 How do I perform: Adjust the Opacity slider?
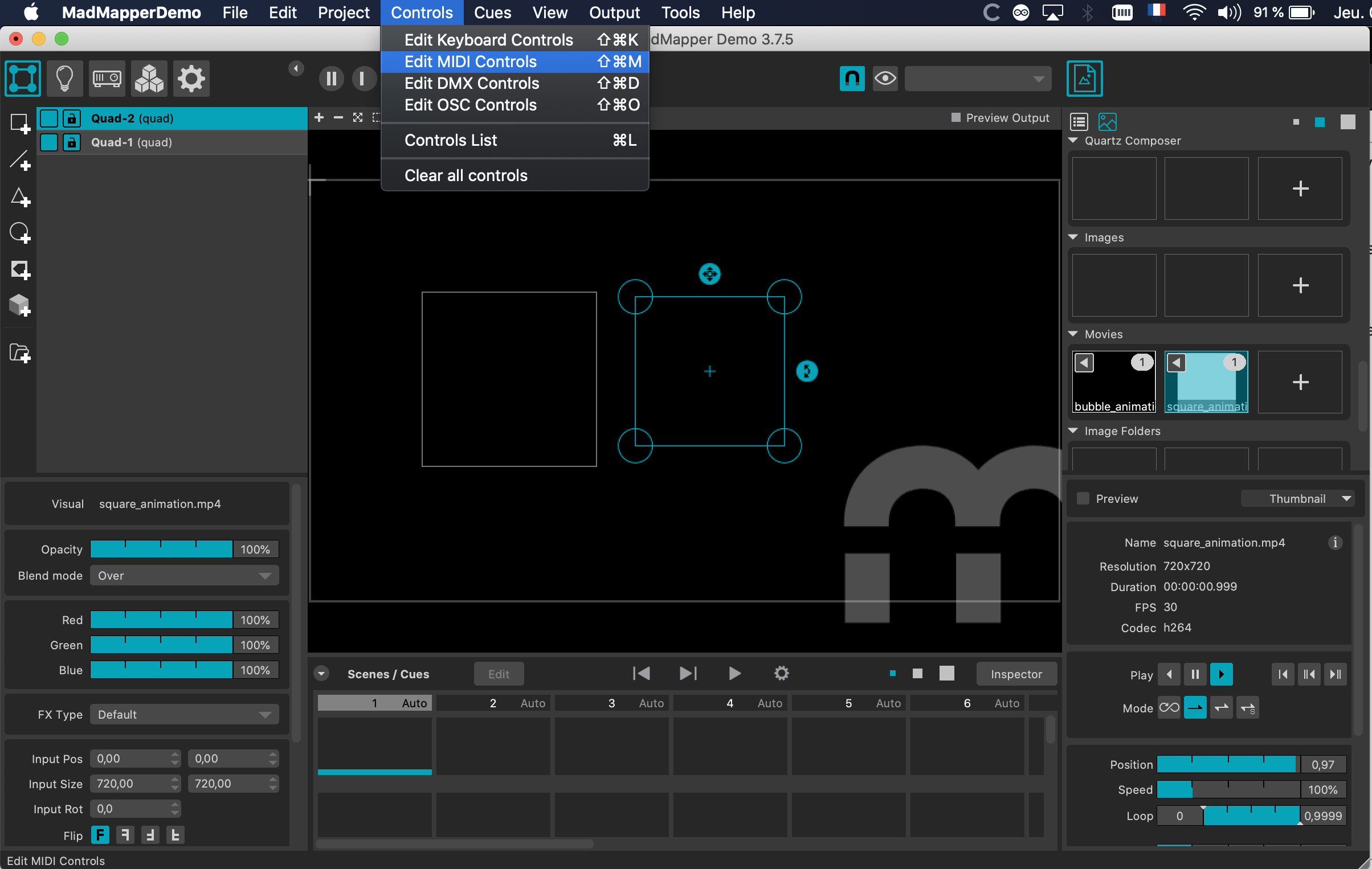point(161,549)
